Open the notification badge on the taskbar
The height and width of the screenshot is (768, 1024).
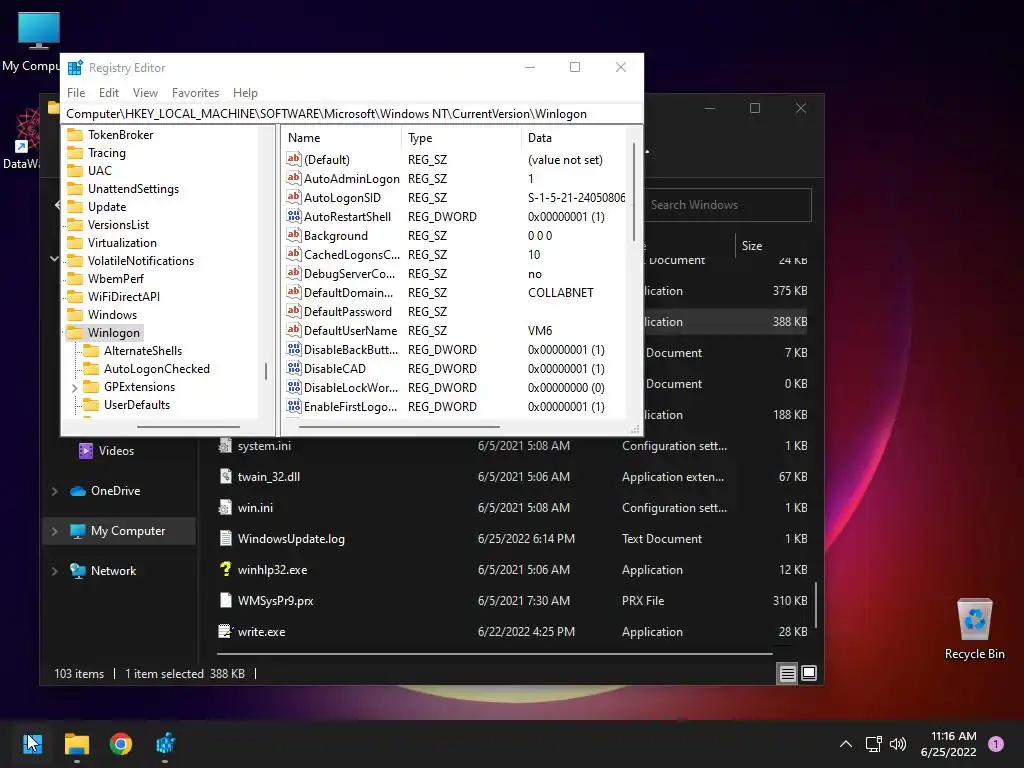(996, 743)
